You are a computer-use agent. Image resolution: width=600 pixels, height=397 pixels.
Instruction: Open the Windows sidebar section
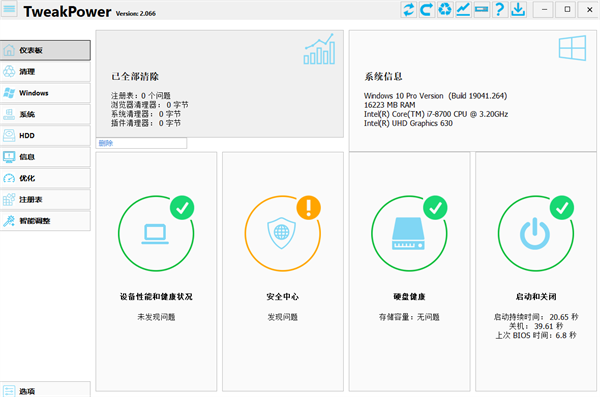45,93
